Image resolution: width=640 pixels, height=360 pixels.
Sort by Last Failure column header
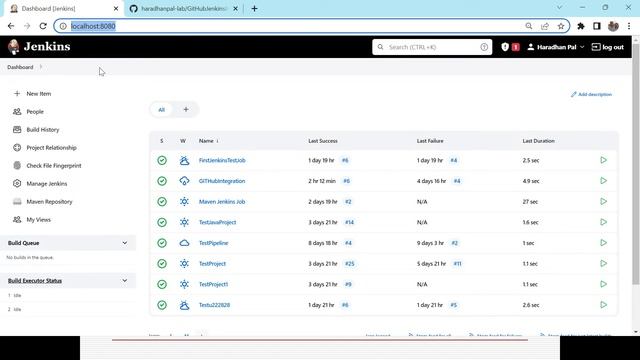pos(430,141)
